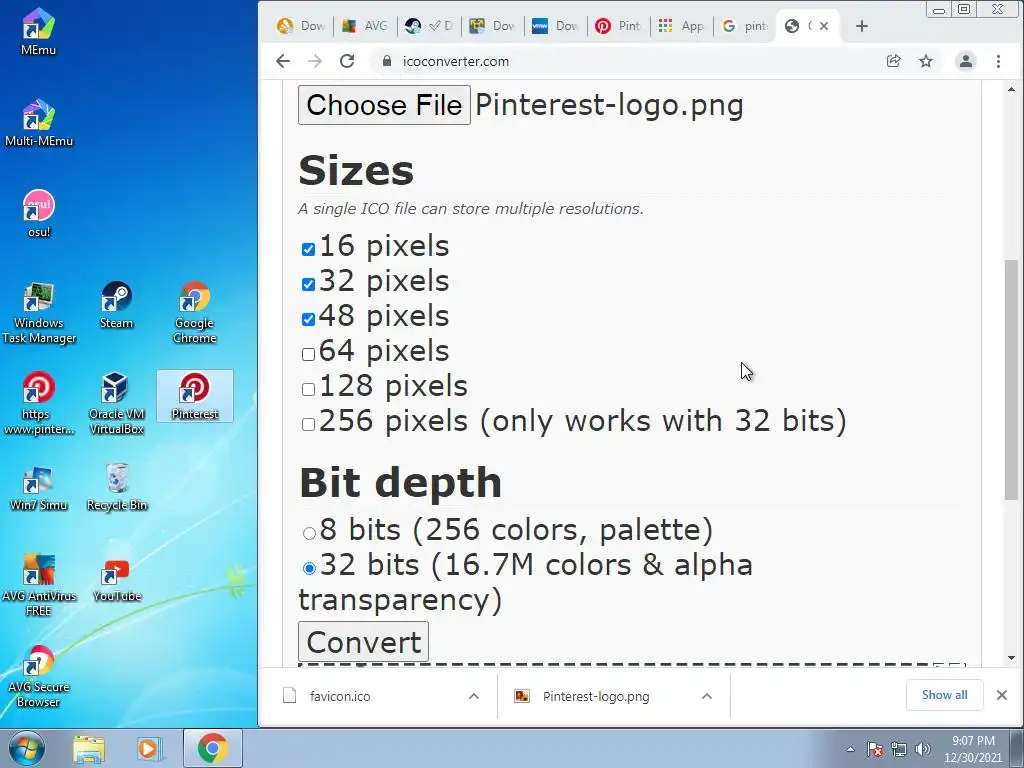
Task: Select 32 bits bit depth
Action: [x=310, y=568]
